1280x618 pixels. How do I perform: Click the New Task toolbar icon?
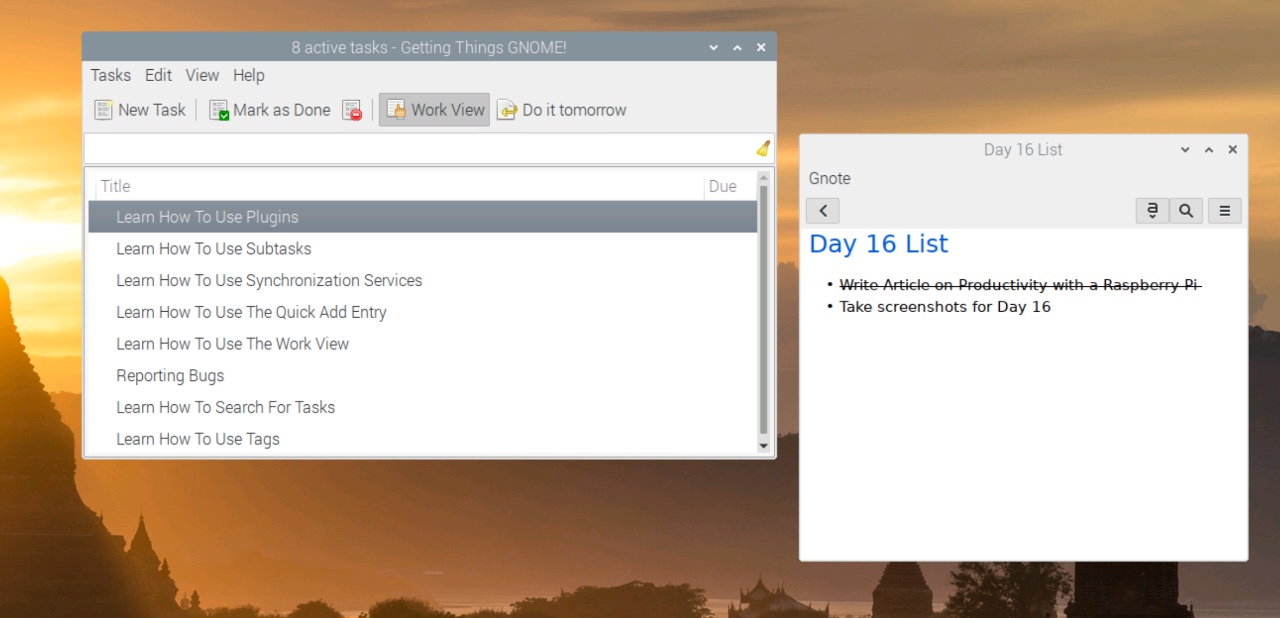103,110
